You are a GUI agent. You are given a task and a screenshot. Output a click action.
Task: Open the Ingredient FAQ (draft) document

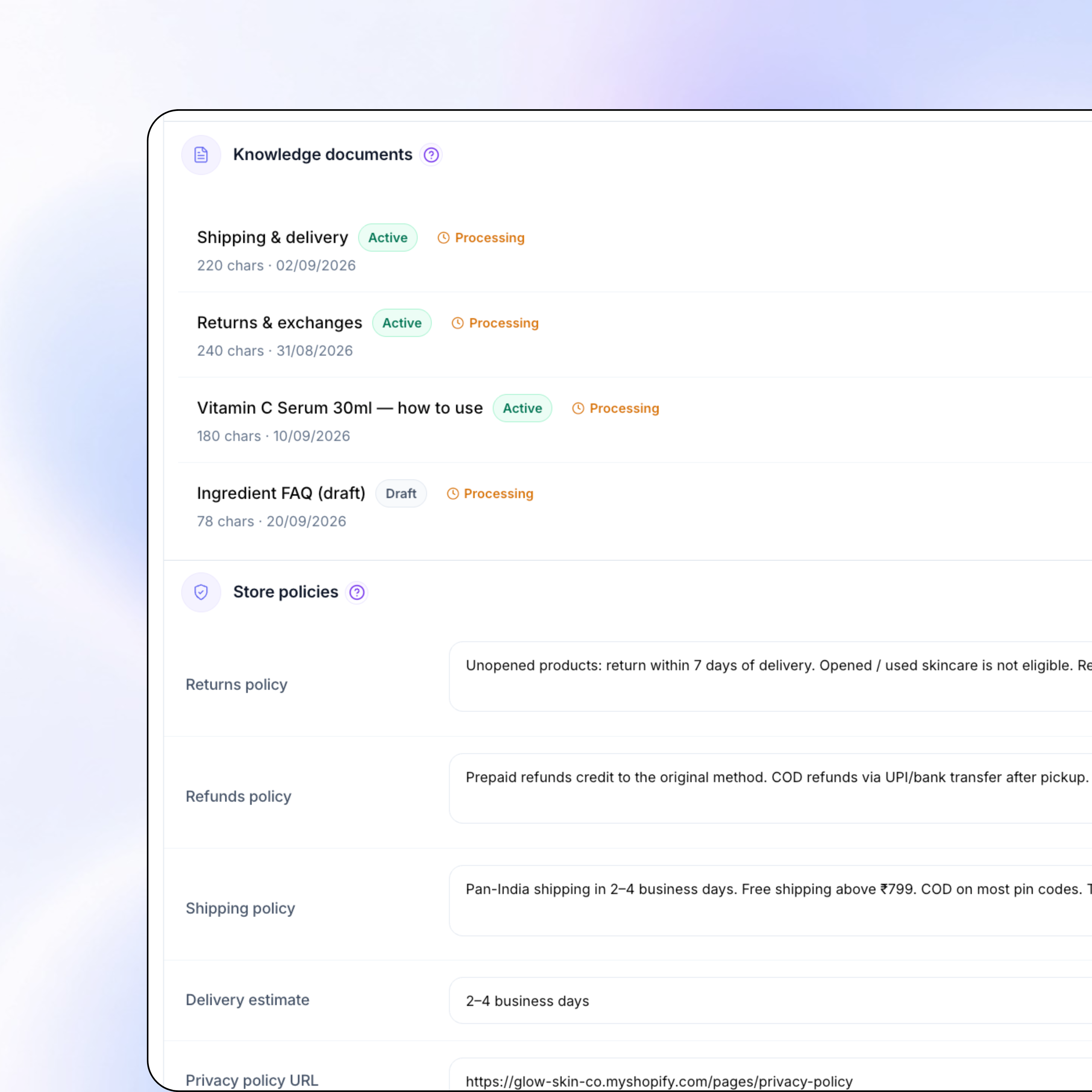click(281, 493)
